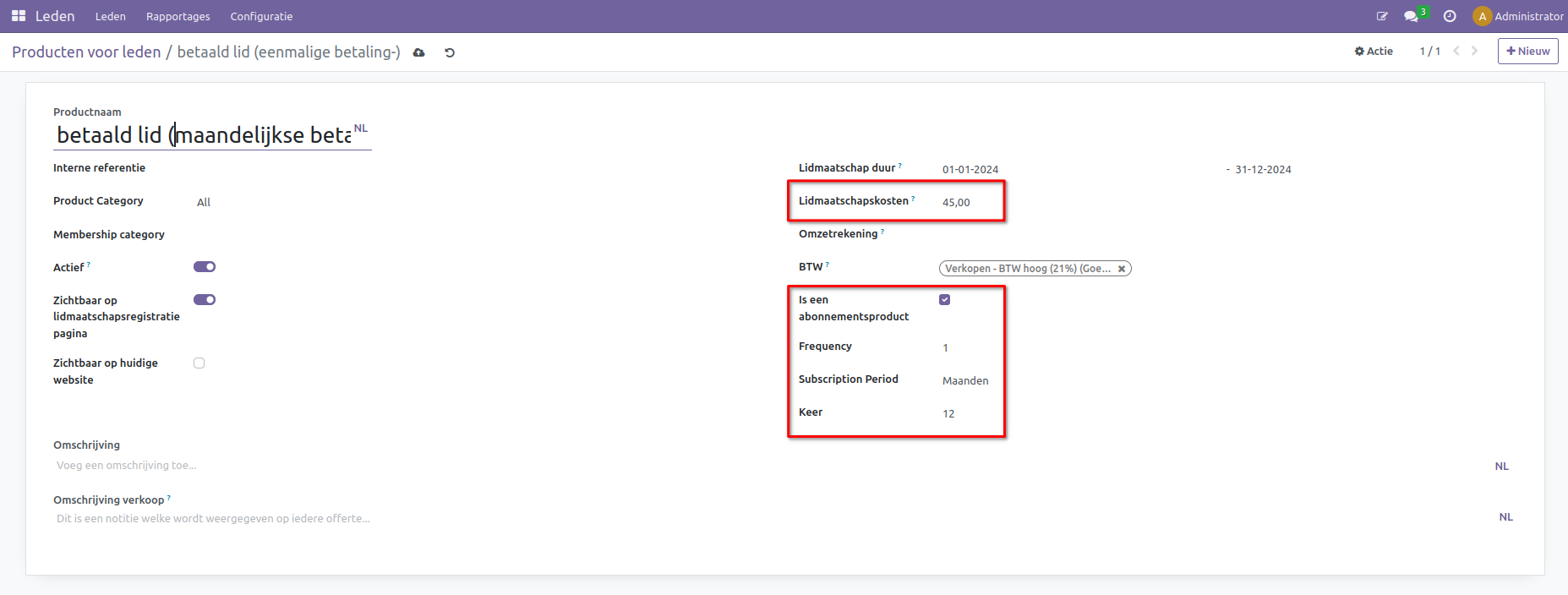Check Zichtbaar op huidige website checkbox

[x=199, y=363]
